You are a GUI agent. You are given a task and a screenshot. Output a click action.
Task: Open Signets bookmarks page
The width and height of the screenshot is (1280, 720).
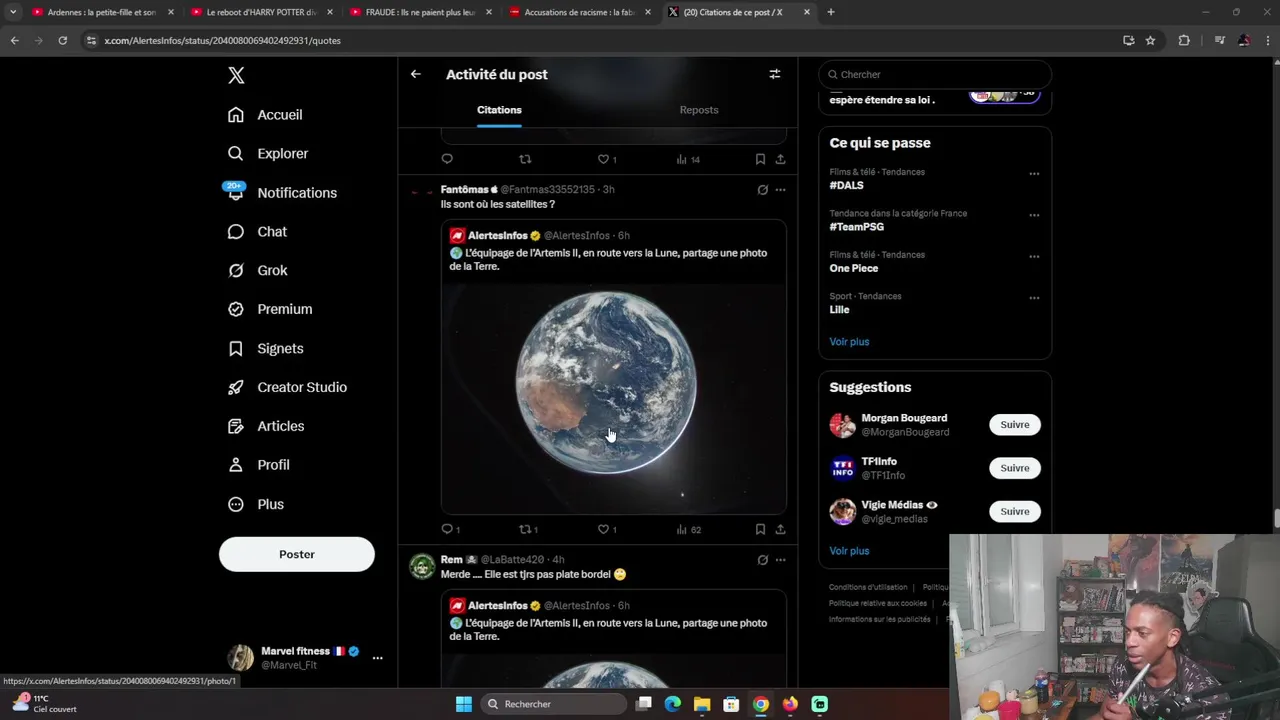265,349
